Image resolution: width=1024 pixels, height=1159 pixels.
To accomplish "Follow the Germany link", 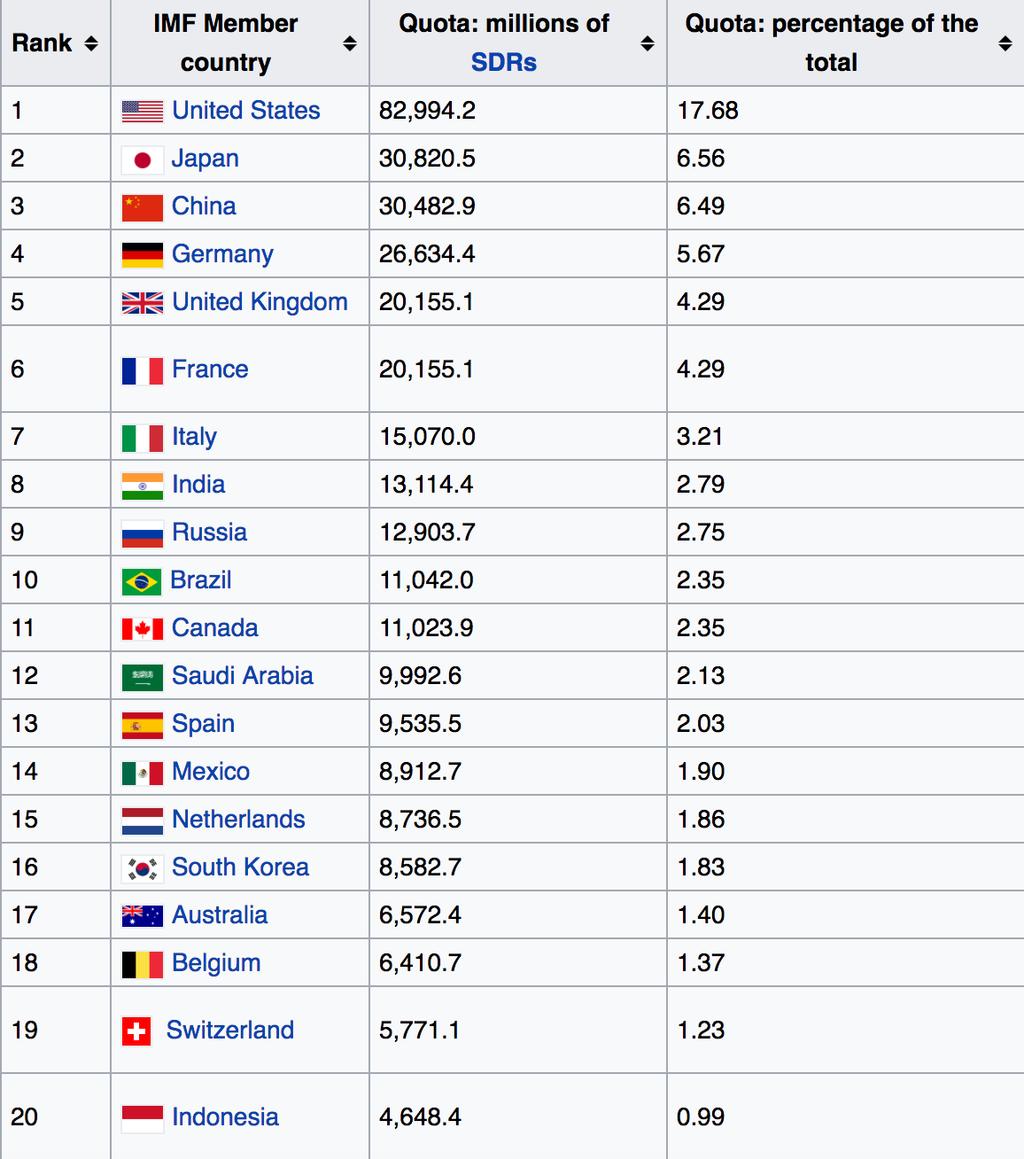I will click(x=222, y=254).
